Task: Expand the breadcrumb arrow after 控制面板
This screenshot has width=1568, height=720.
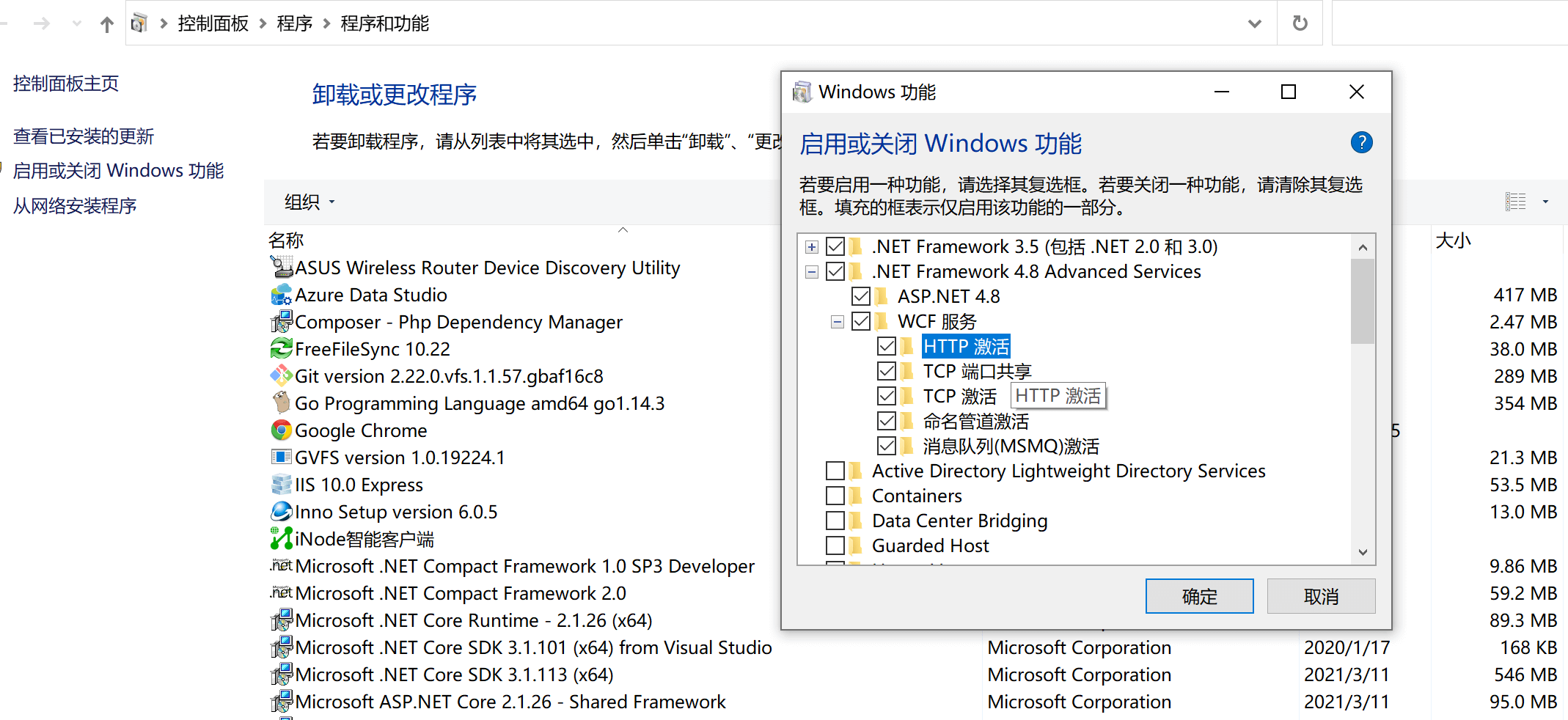Action: point(263,23)
